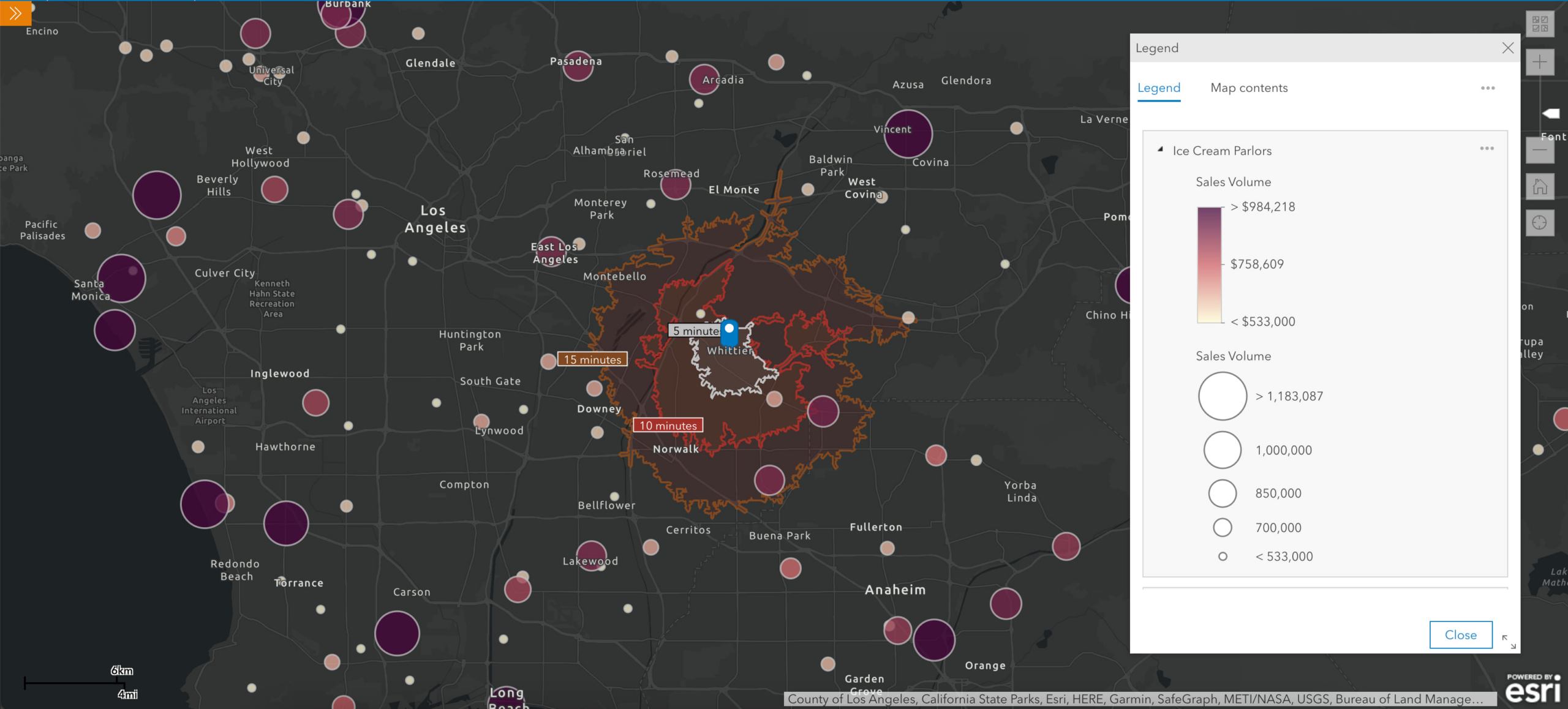Click the zoom-in plus icon
Viewport: 1568px width, 709px height.
coord(1540,62)
